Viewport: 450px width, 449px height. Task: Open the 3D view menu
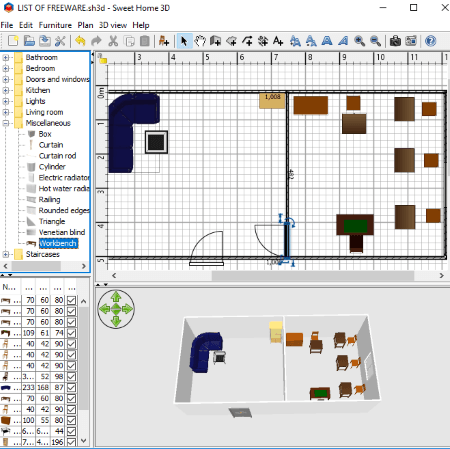(113, 25)
